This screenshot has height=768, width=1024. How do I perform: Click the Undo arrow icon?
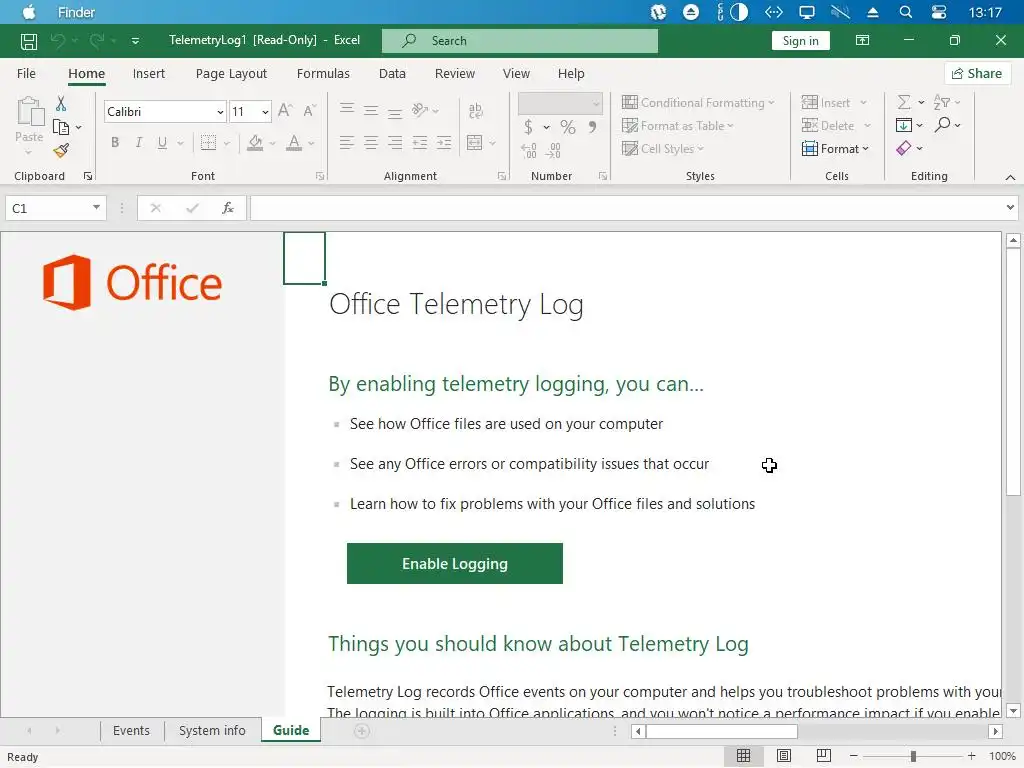pyautogui.click(x=58, y=41)
